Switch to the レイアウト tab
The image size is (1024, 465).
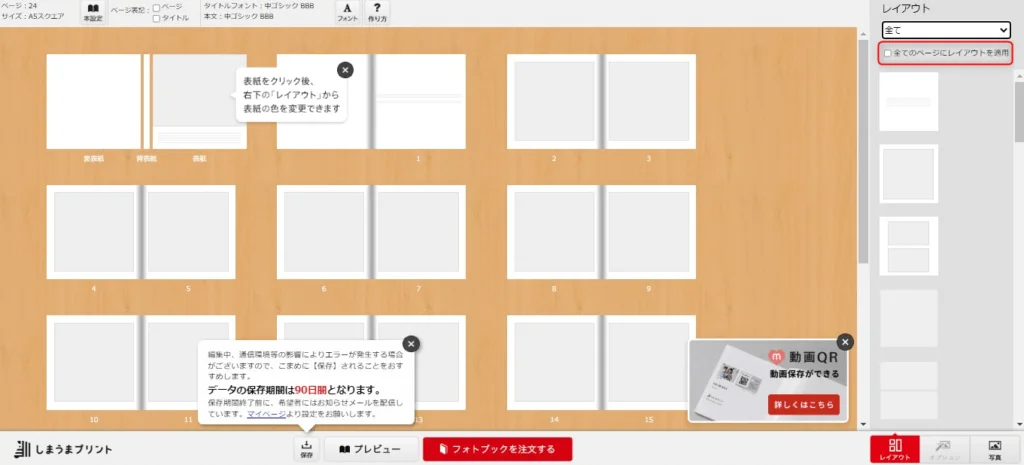pyautogui.click(x=895, y=449)
